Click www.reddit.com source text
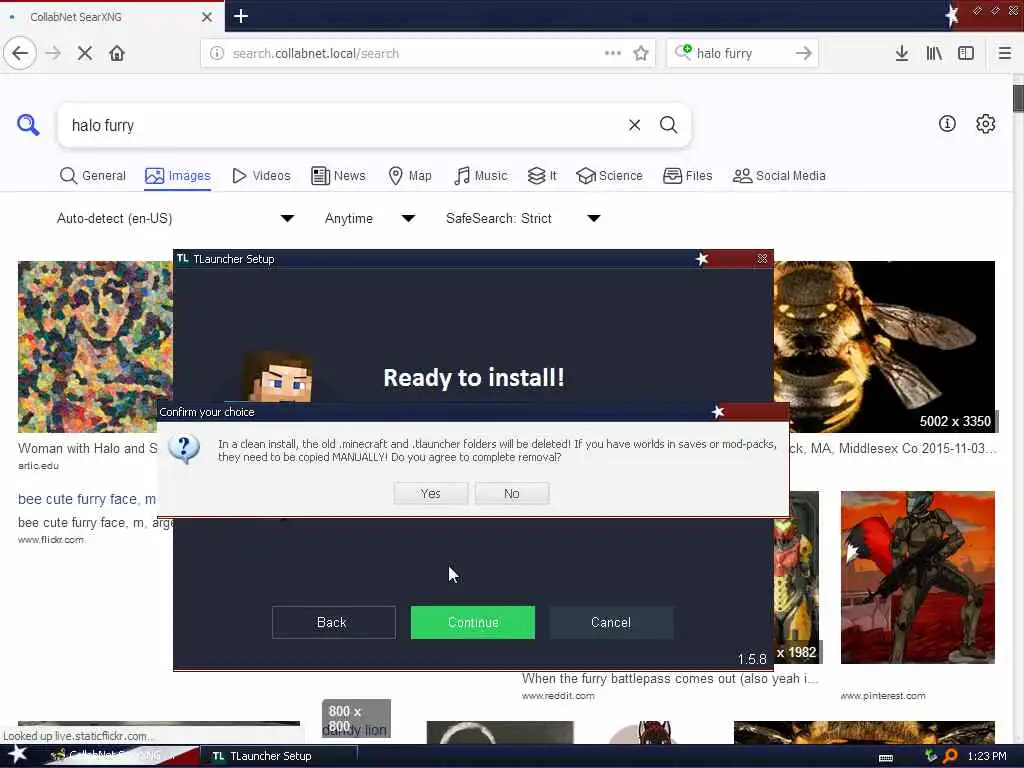Viewport: 1024px width, 768px height. point(558,696)
